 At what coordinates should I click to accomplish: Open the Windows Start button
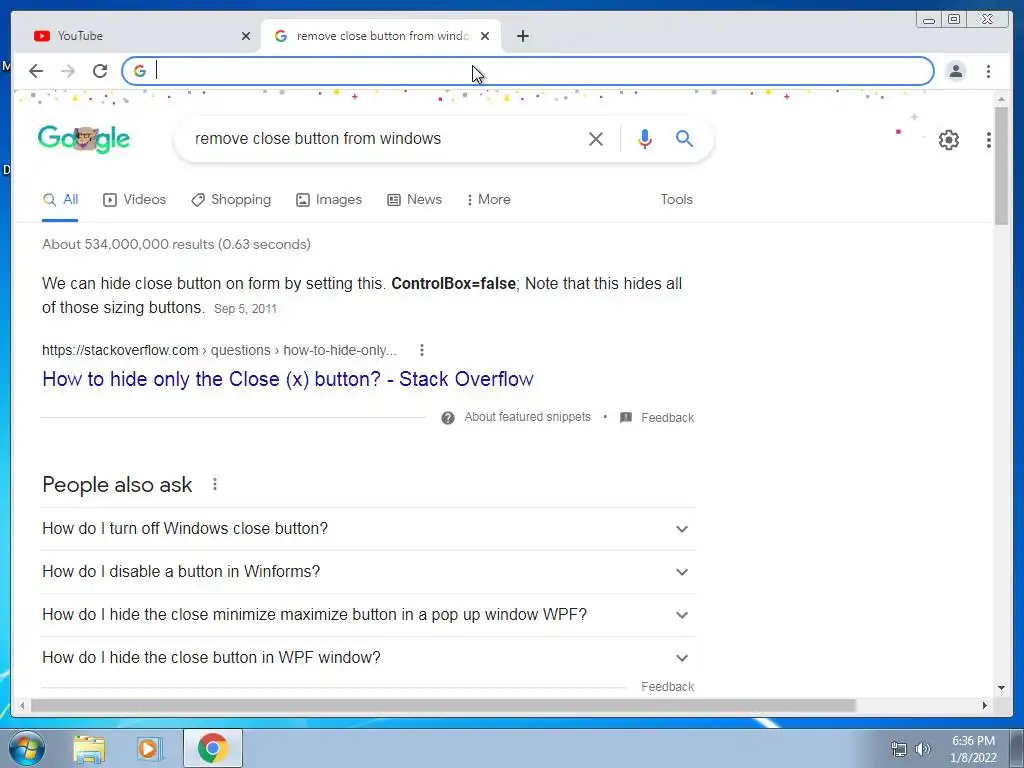coord(27,748)
